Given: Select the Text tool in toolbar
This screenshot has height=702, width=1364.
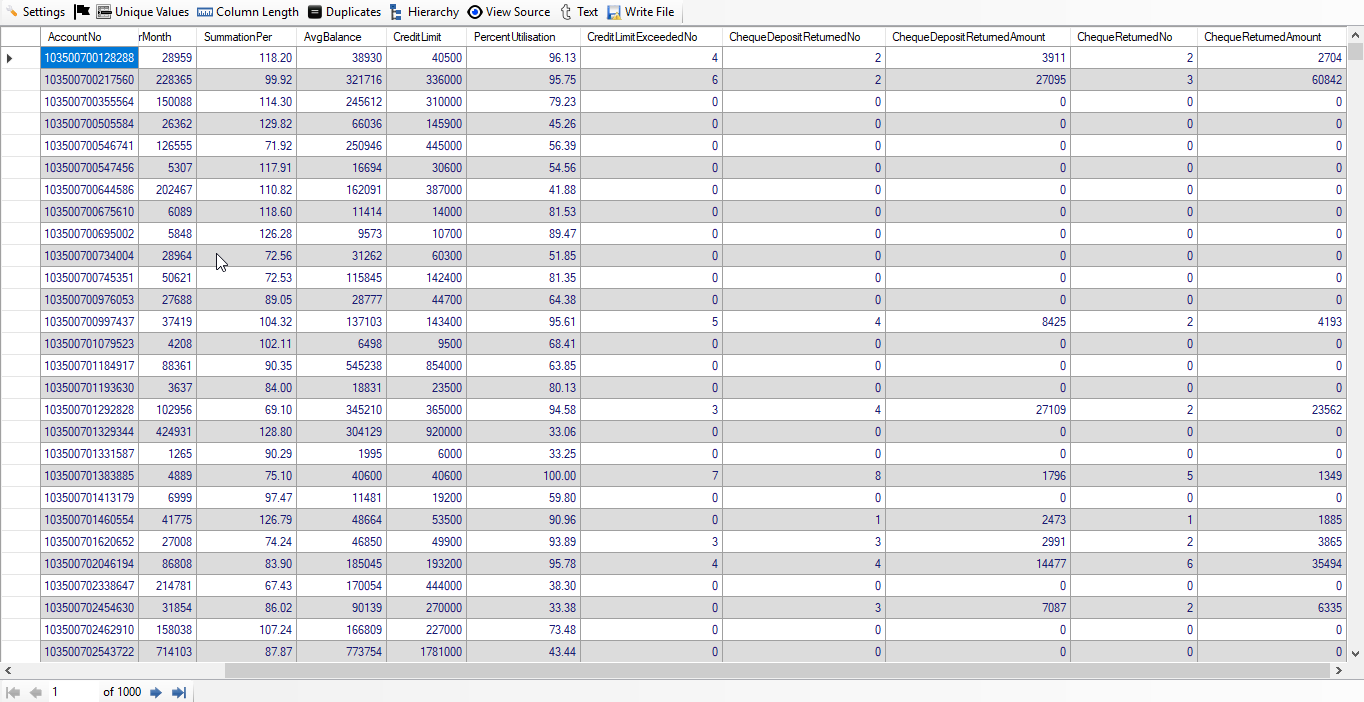Looking at the screenshot, I should pos(578,12).
